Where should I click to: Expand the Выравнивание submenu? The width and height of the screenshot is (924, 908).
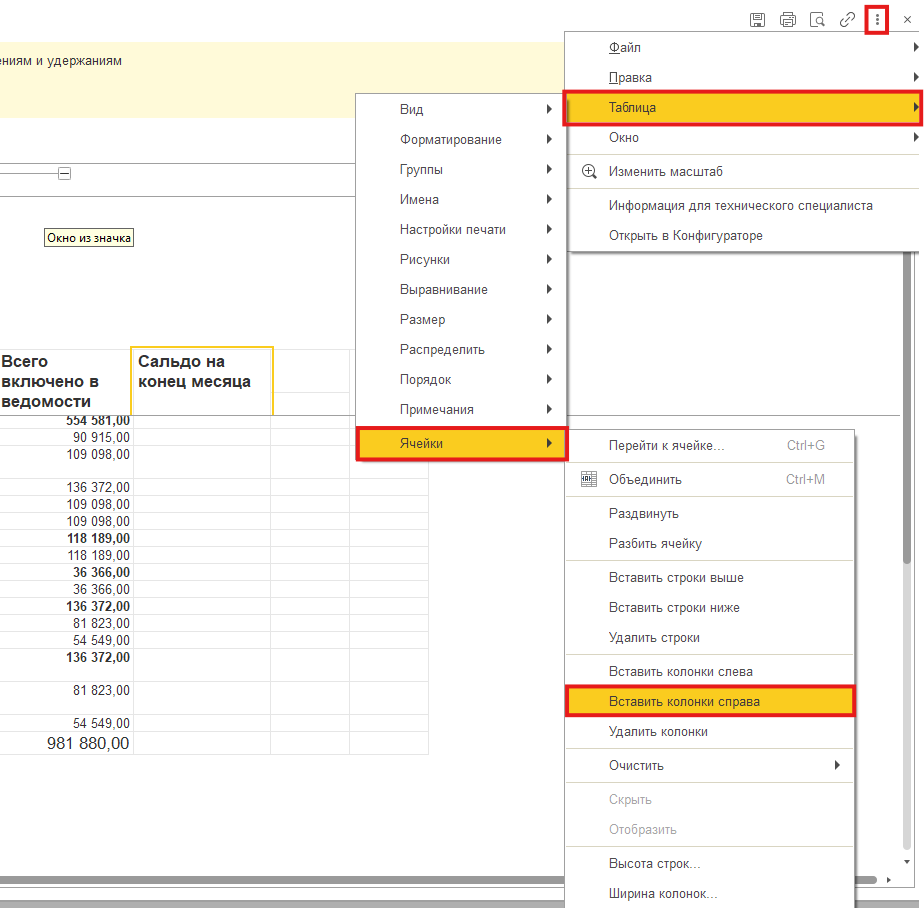(x=461, y=290)
